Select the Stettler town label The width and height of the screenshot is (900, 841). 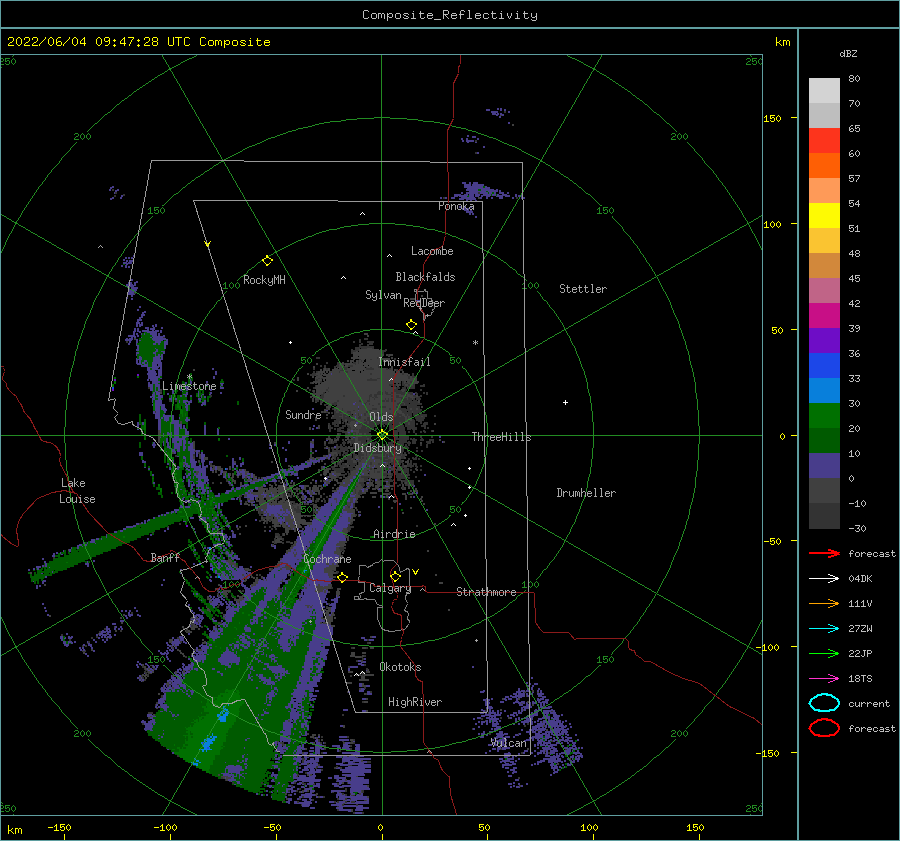click(583, 289)
